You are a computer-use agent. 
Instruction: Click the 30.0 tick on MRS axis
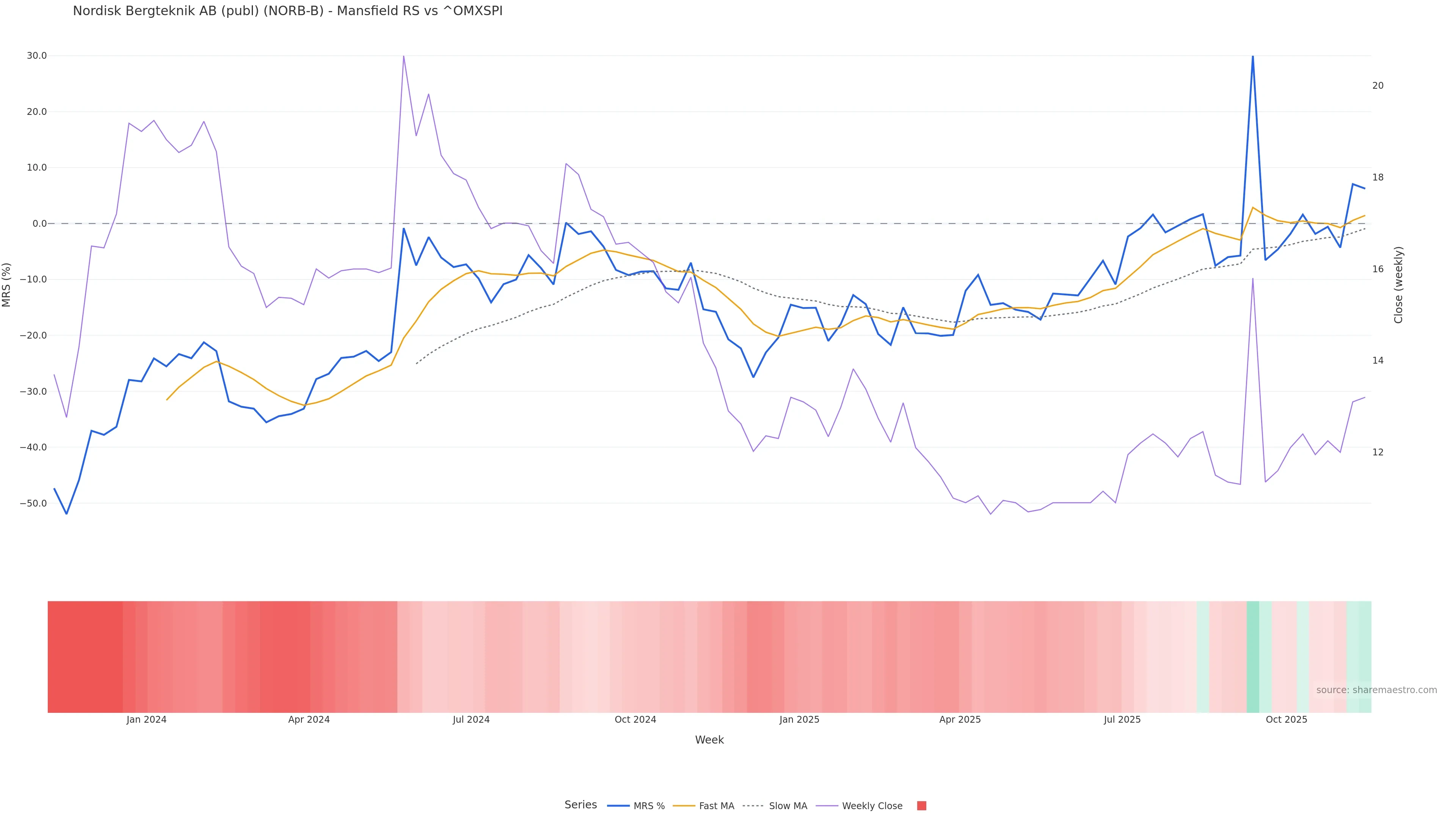pos(37,55)
